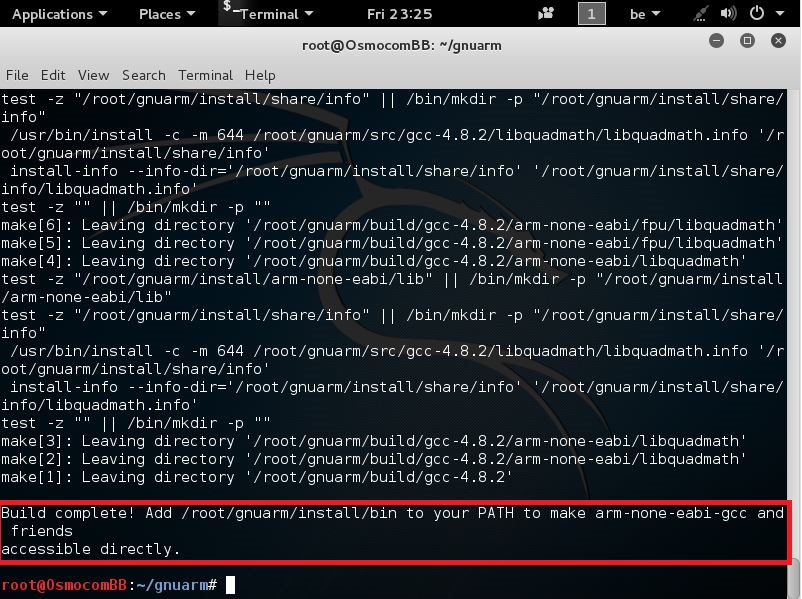Image resolution: width=802 pixels, height=599 pixels.
Task: Click the 'make[3]: Leaving directory' line
Action: click(374, 441)
